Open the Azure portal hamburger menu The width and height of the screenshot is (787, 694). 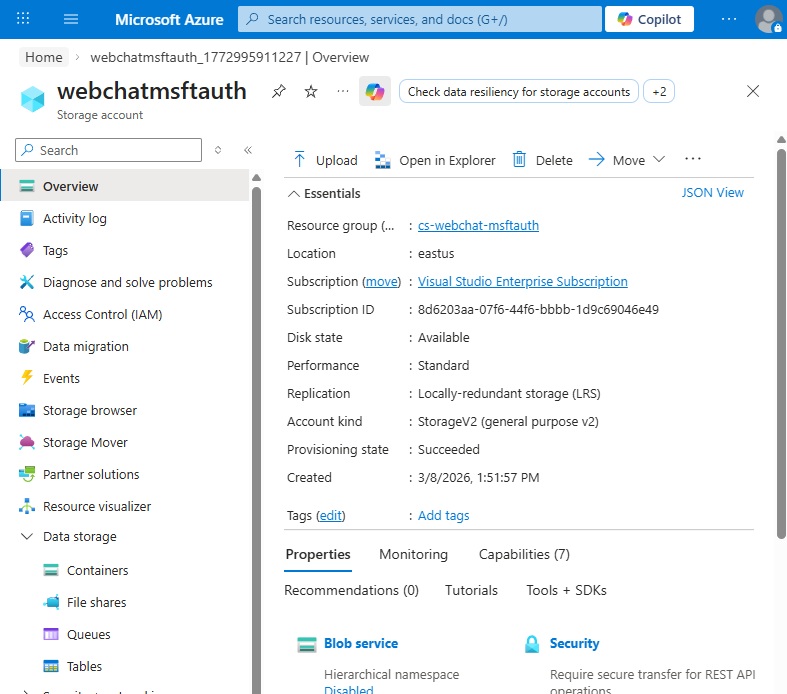point(71,19)
